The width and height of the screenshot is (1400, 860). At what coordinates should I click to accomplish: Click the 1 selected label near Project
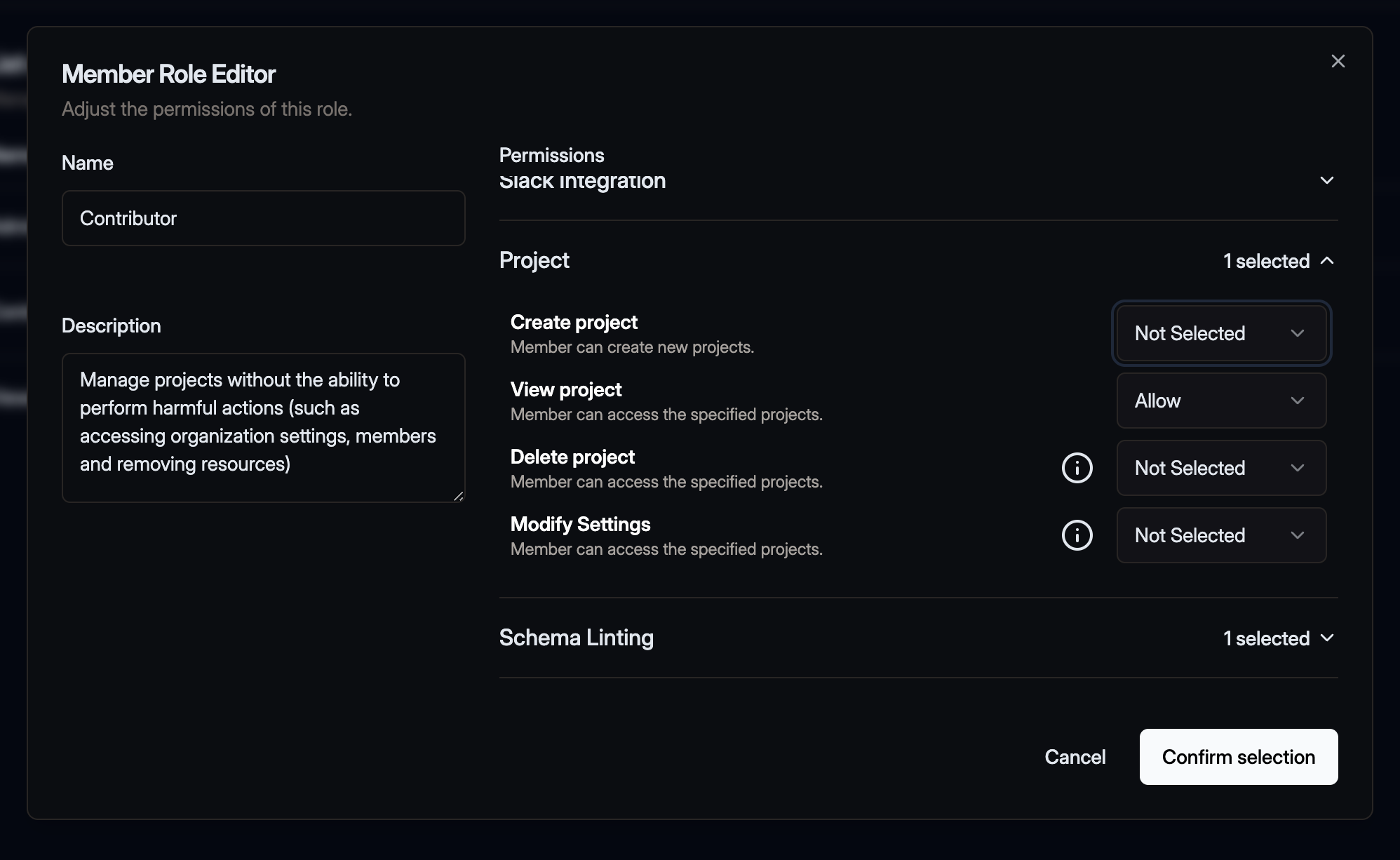[x=1265, y=261]
